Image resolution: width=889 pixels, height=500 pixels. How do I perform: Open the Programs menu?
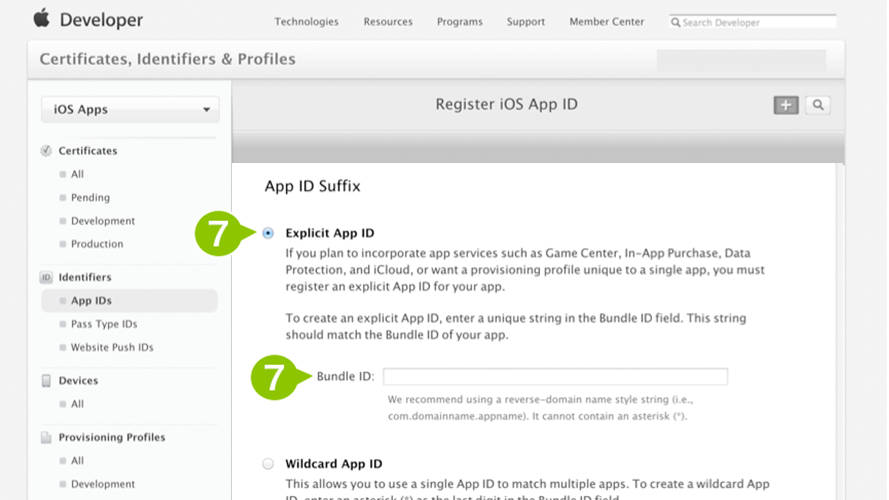click(x=460, y=22)
